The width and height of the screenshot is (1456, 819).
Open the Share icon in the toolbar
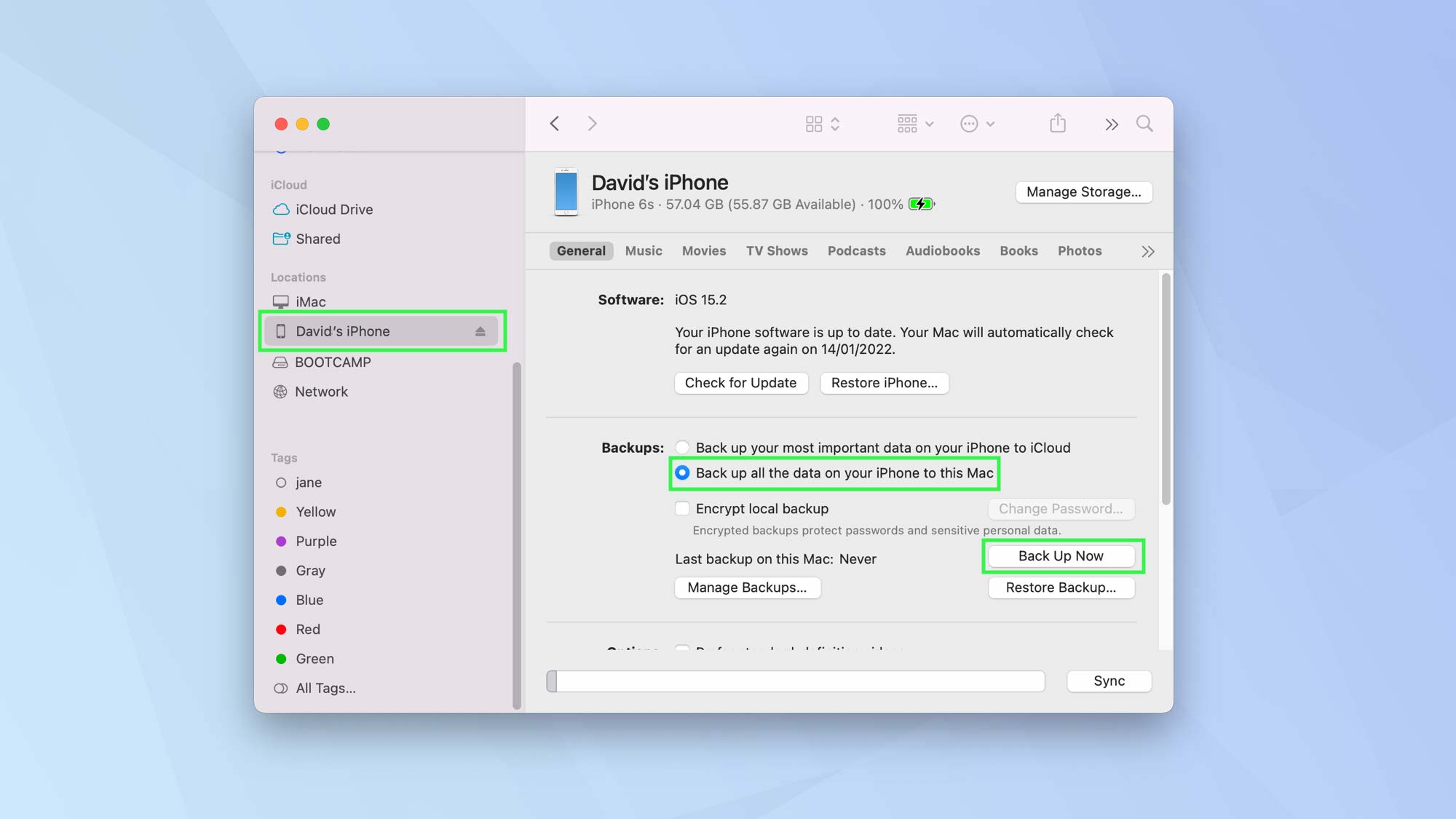coord(1057,124)
